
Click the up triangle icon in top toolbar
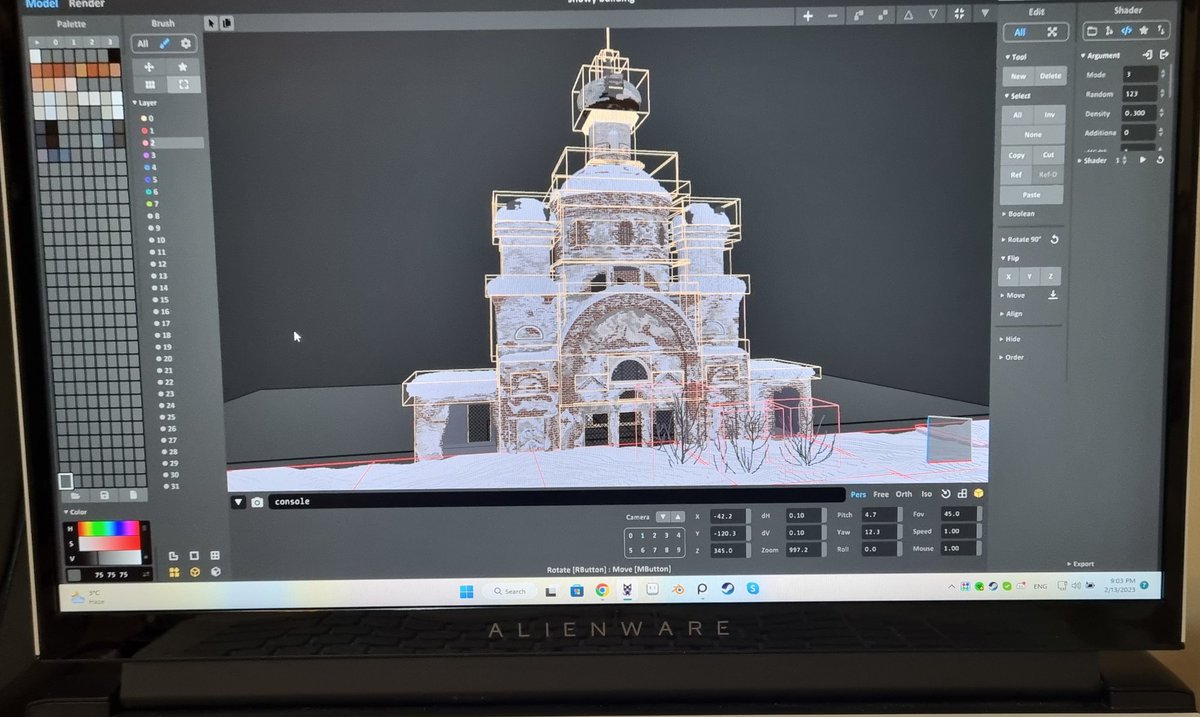[908, 15]
